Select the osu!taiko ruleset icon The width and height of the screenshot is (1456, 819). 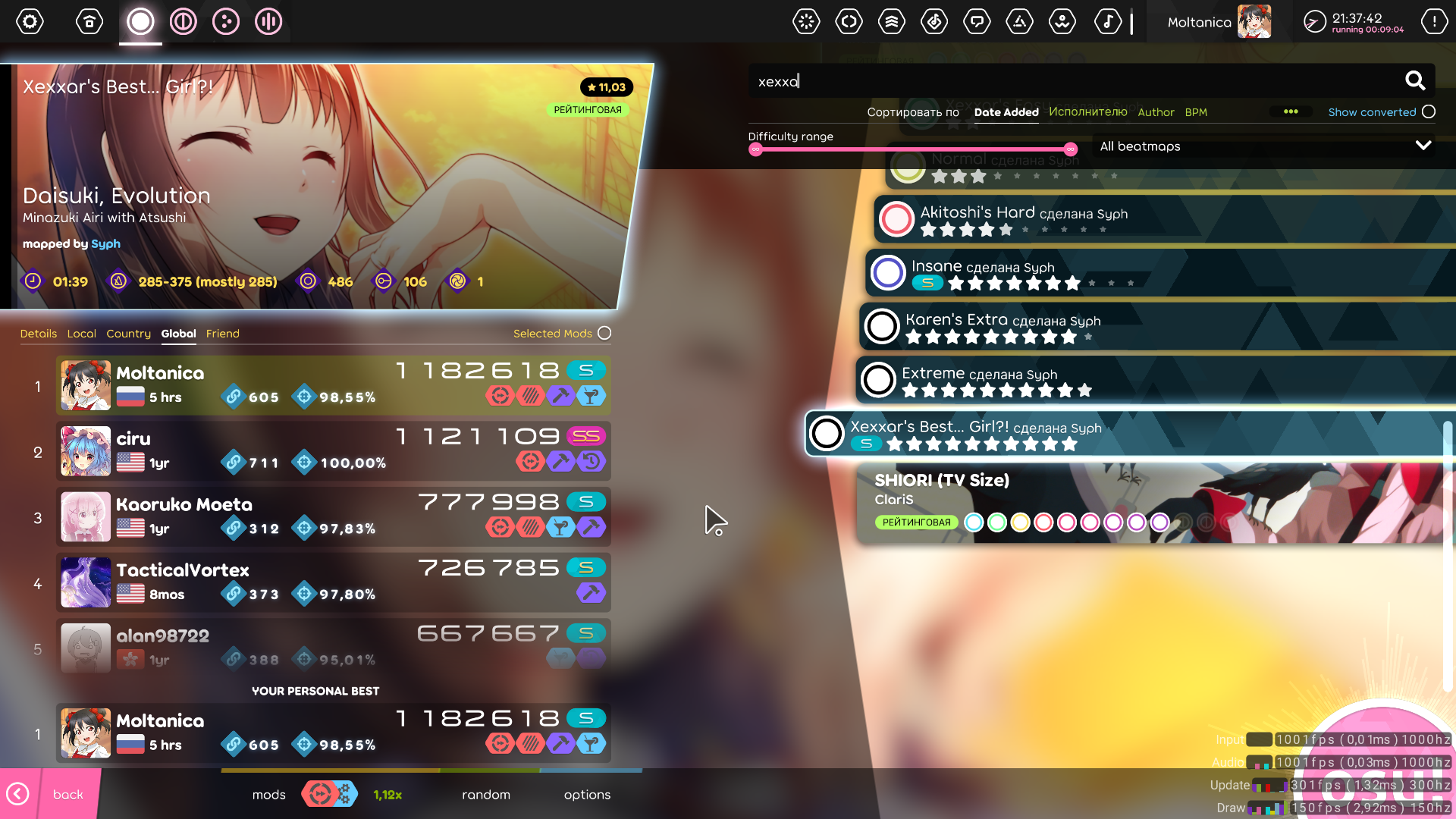click(x=182, y=21)
